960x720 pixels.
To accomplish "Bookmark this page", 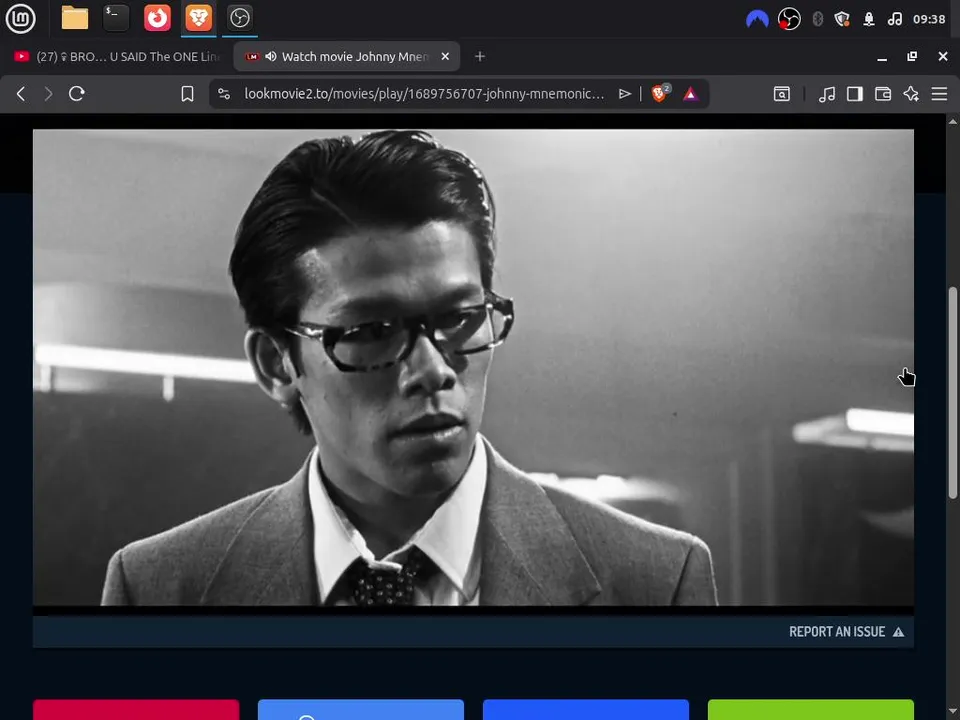I will 187,94.
